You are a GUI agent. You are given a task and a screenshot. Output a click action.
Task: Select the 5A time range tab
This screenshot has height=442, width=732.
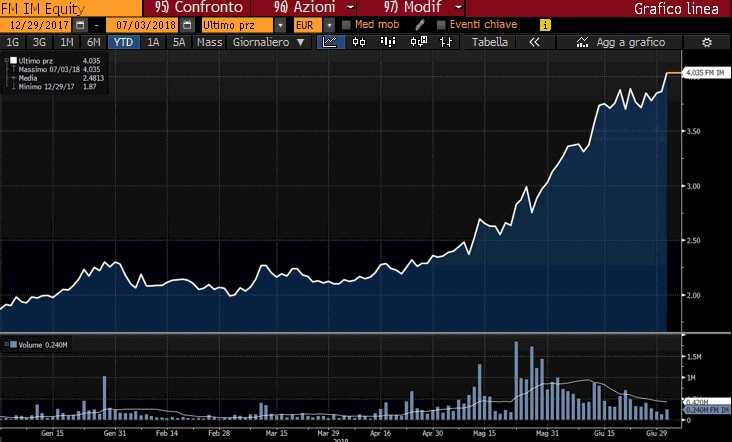[179, 42]
